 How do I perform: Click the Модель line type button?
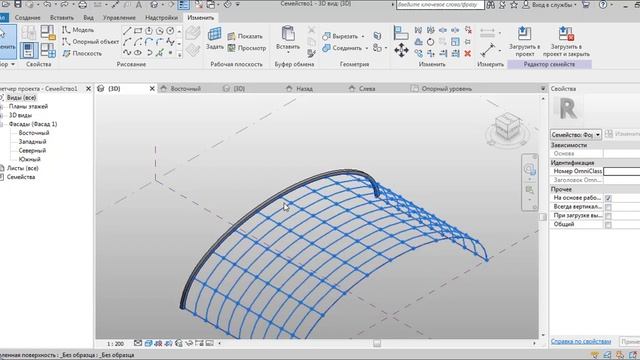[x=78, y=30]
